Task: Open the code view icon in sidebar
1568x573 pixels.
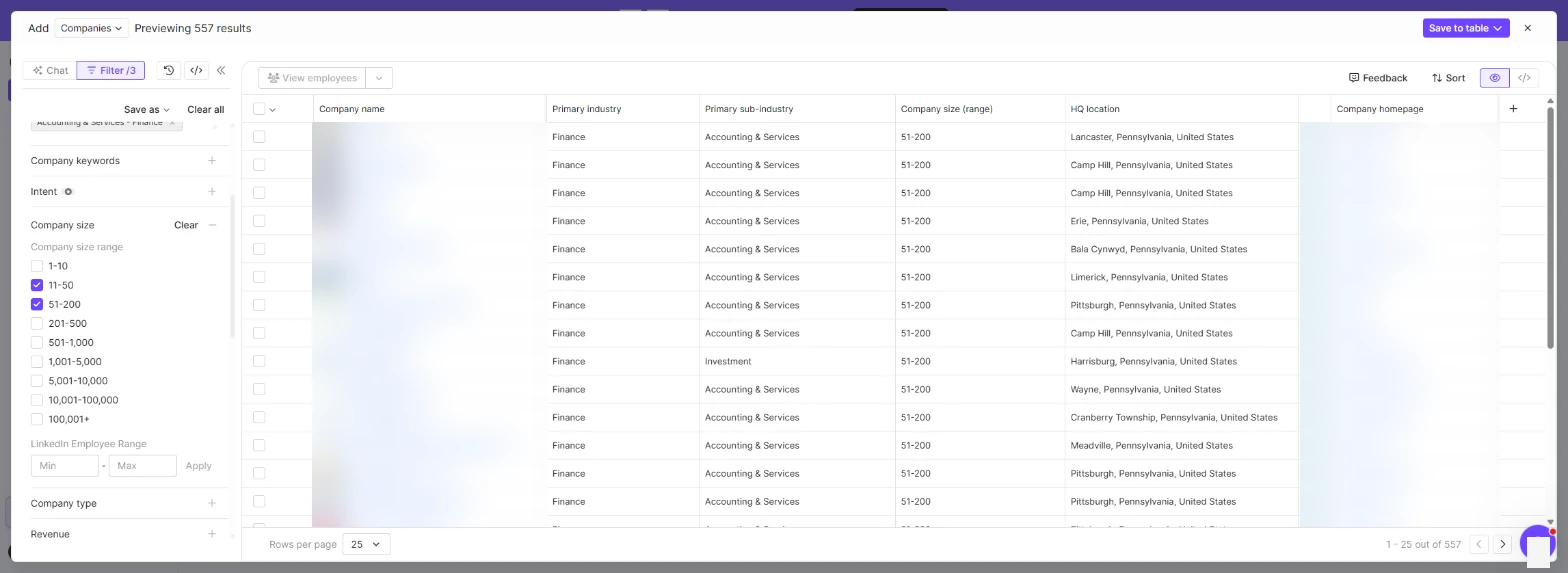Action: (196, 70)
